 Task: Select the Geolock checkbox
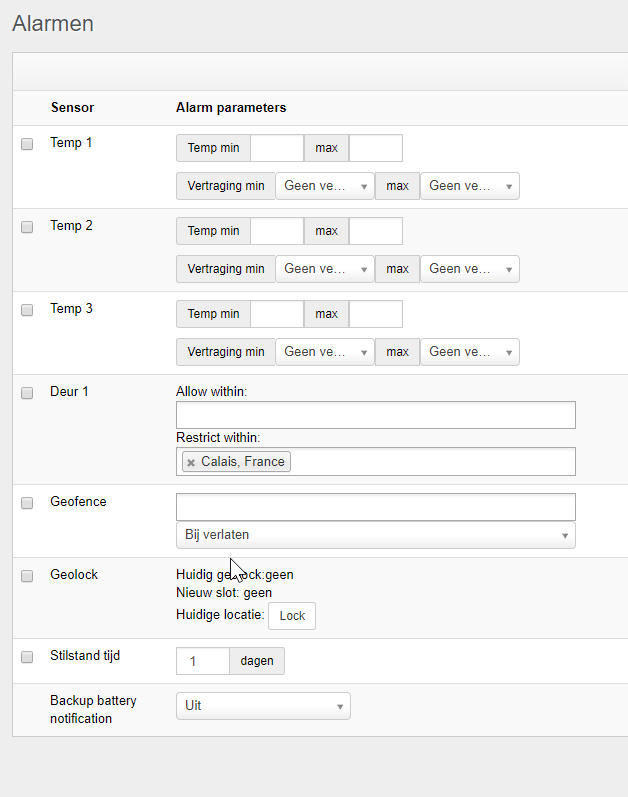pyautogui.click(x=27, y=576)
